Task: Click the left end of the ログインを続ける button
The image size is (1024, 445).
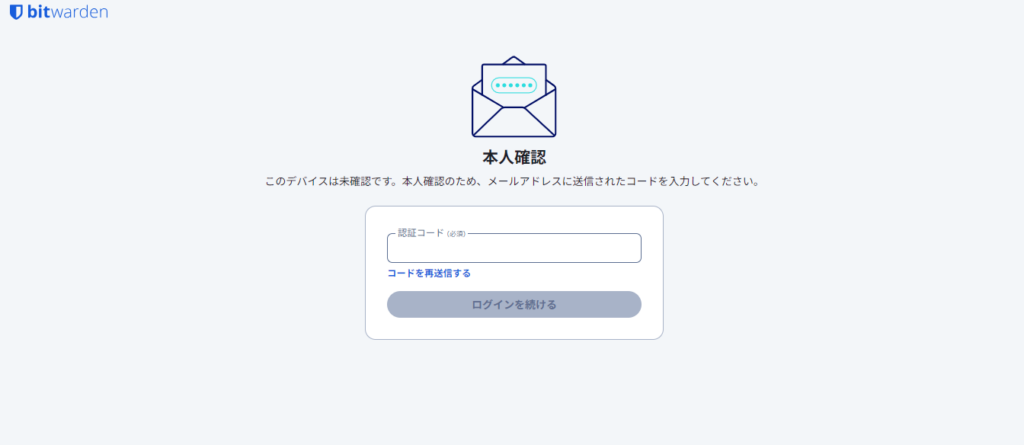Action: coord(400,305)
